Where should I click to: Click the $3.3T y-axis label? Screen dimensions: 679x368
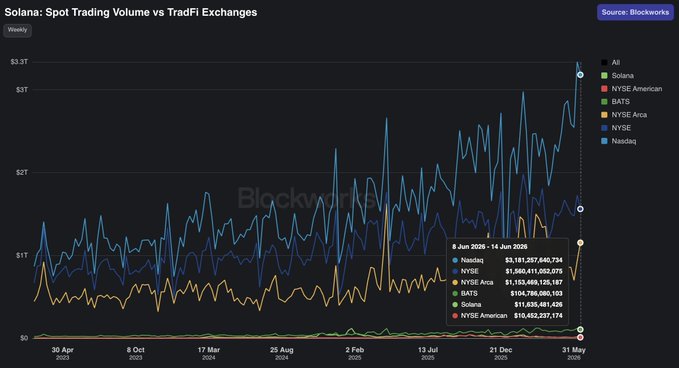pos(19,62)
